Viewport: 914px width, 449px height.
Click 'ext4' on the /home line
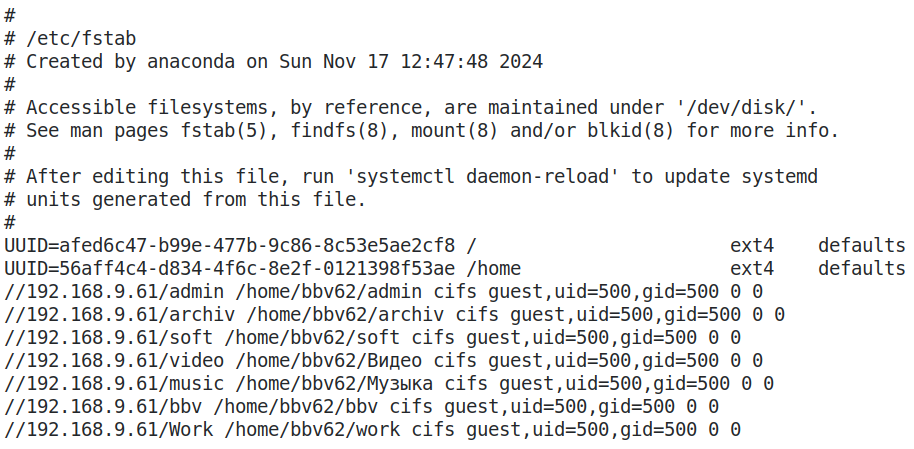pos(752,268)
